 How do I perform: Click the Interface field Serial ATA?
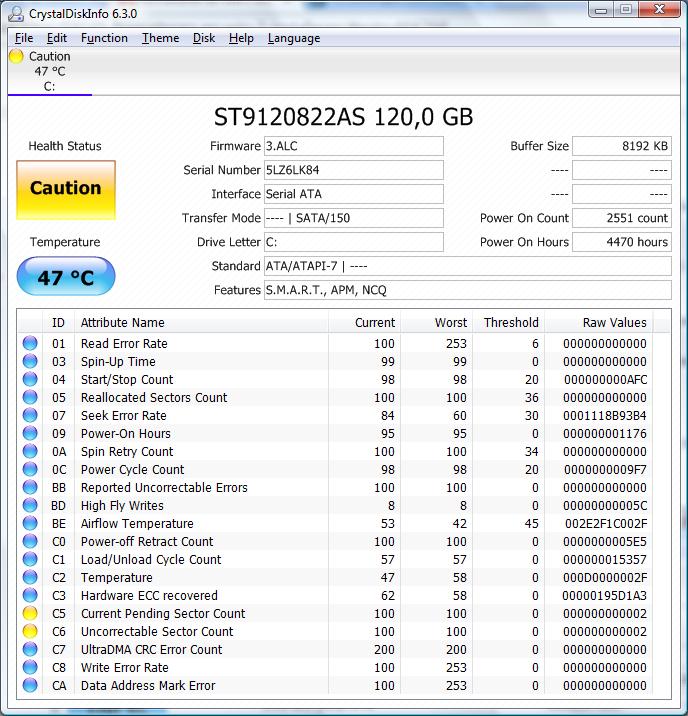(353, 194)
